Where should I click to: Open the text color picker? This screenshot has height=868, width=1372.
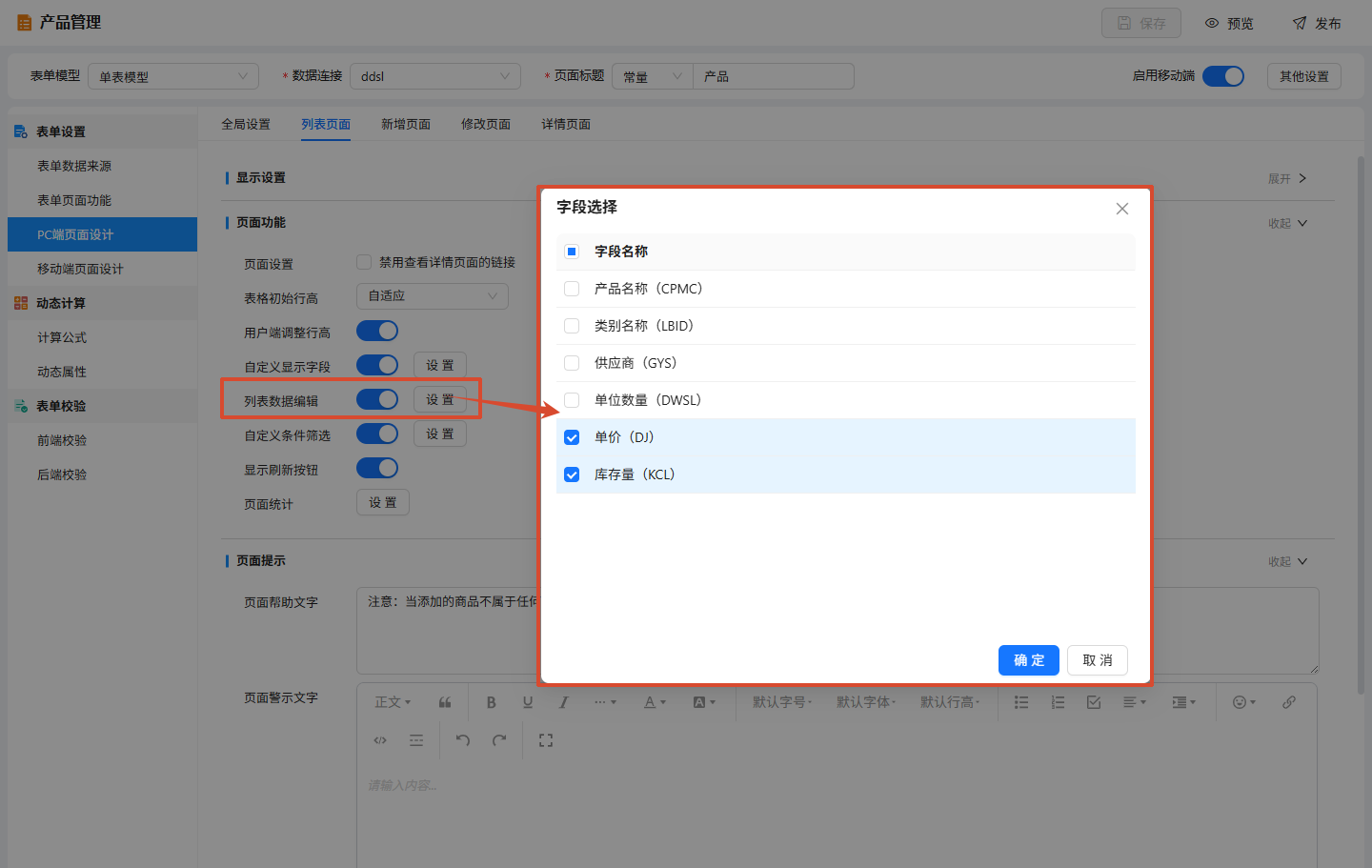655,702
